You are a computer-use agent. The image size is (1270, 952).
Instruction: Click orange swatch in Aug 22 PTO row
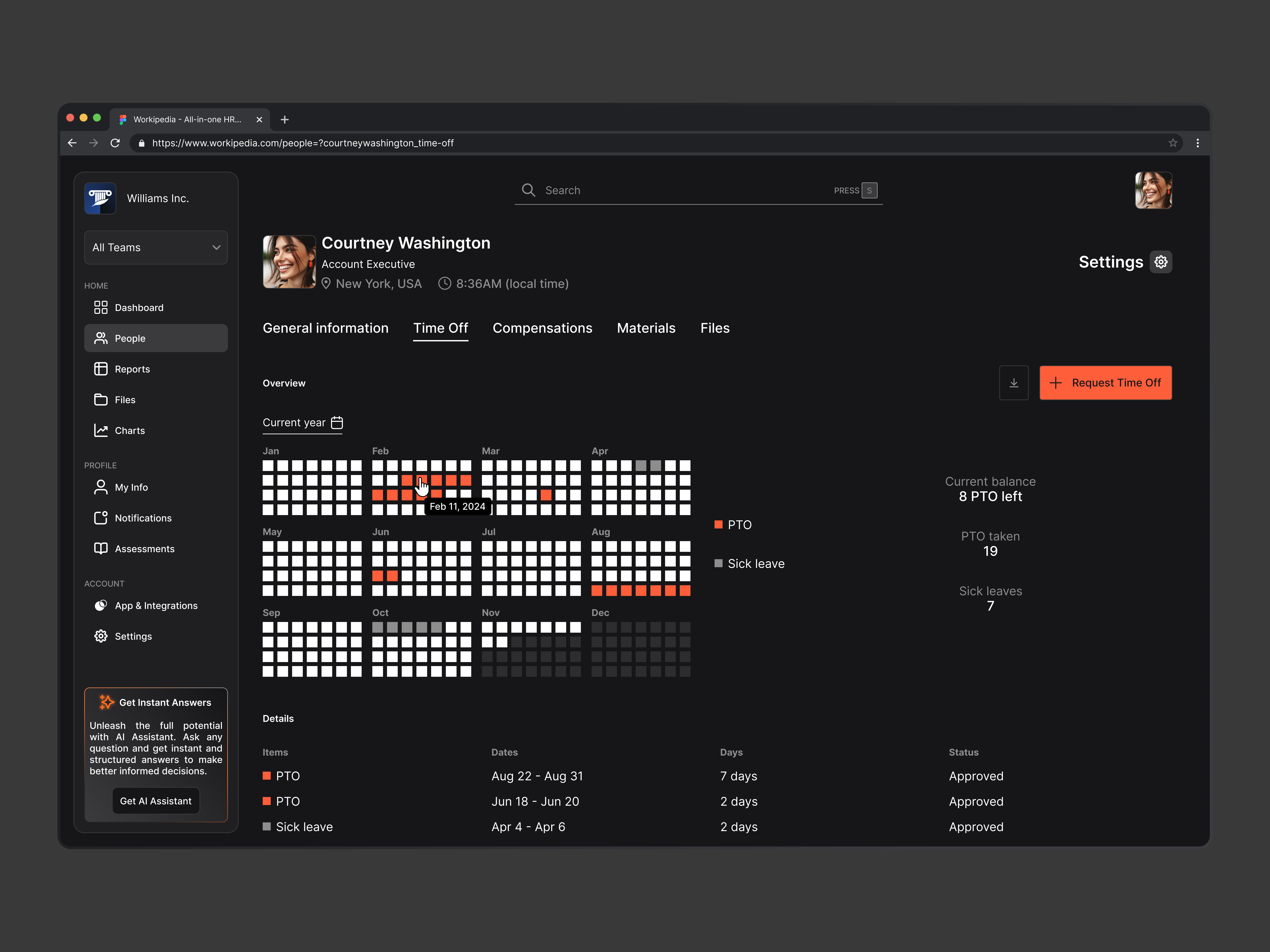(x=267, y=776)
